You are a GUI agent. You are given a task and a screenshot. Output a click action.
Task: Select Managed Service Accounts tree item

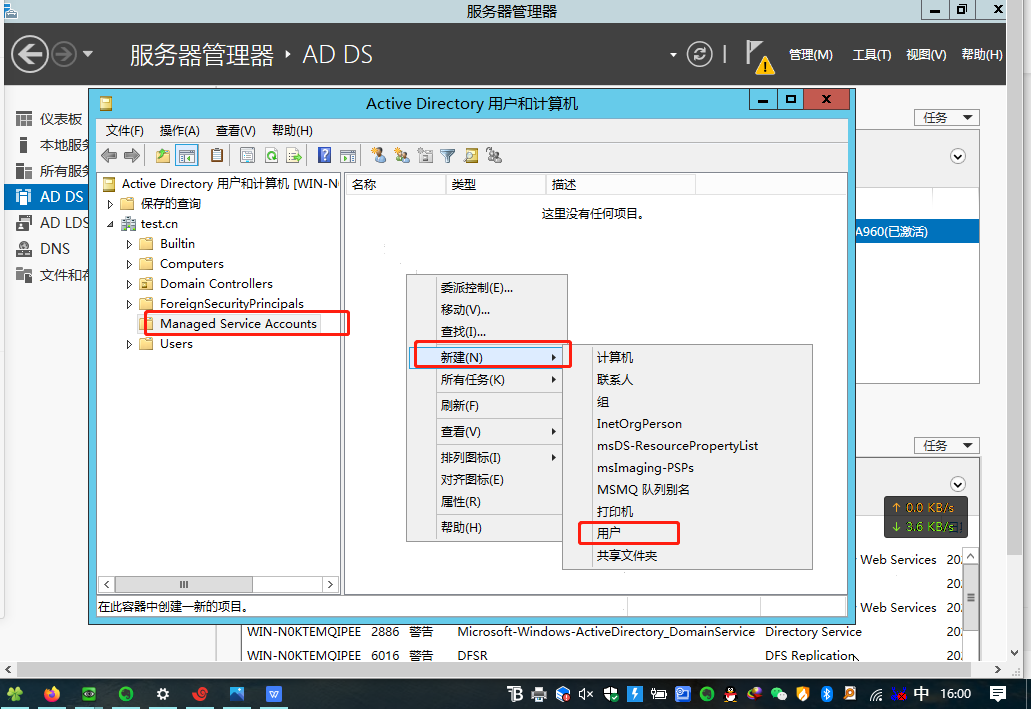[x=238, y=324]
